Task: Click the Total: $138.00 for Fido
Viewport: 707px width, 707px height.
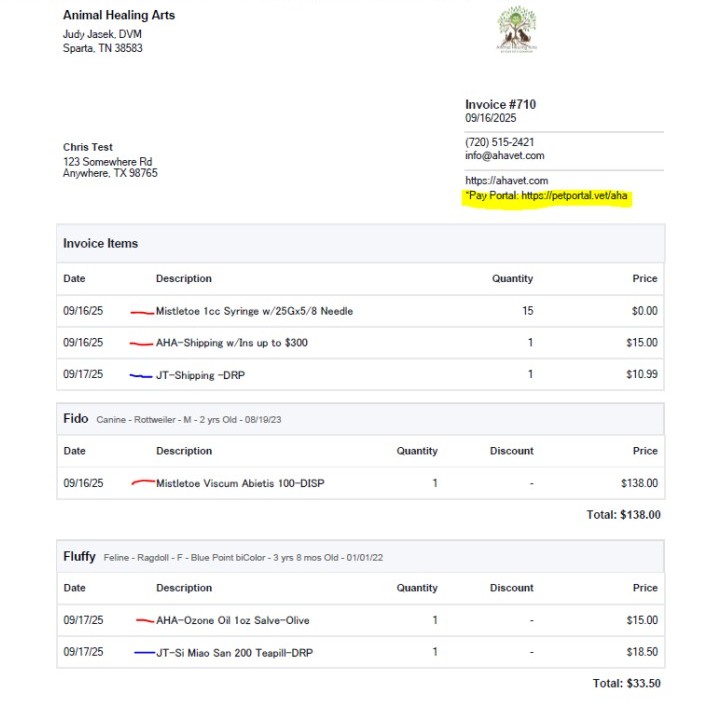Action: click(622, 515)
